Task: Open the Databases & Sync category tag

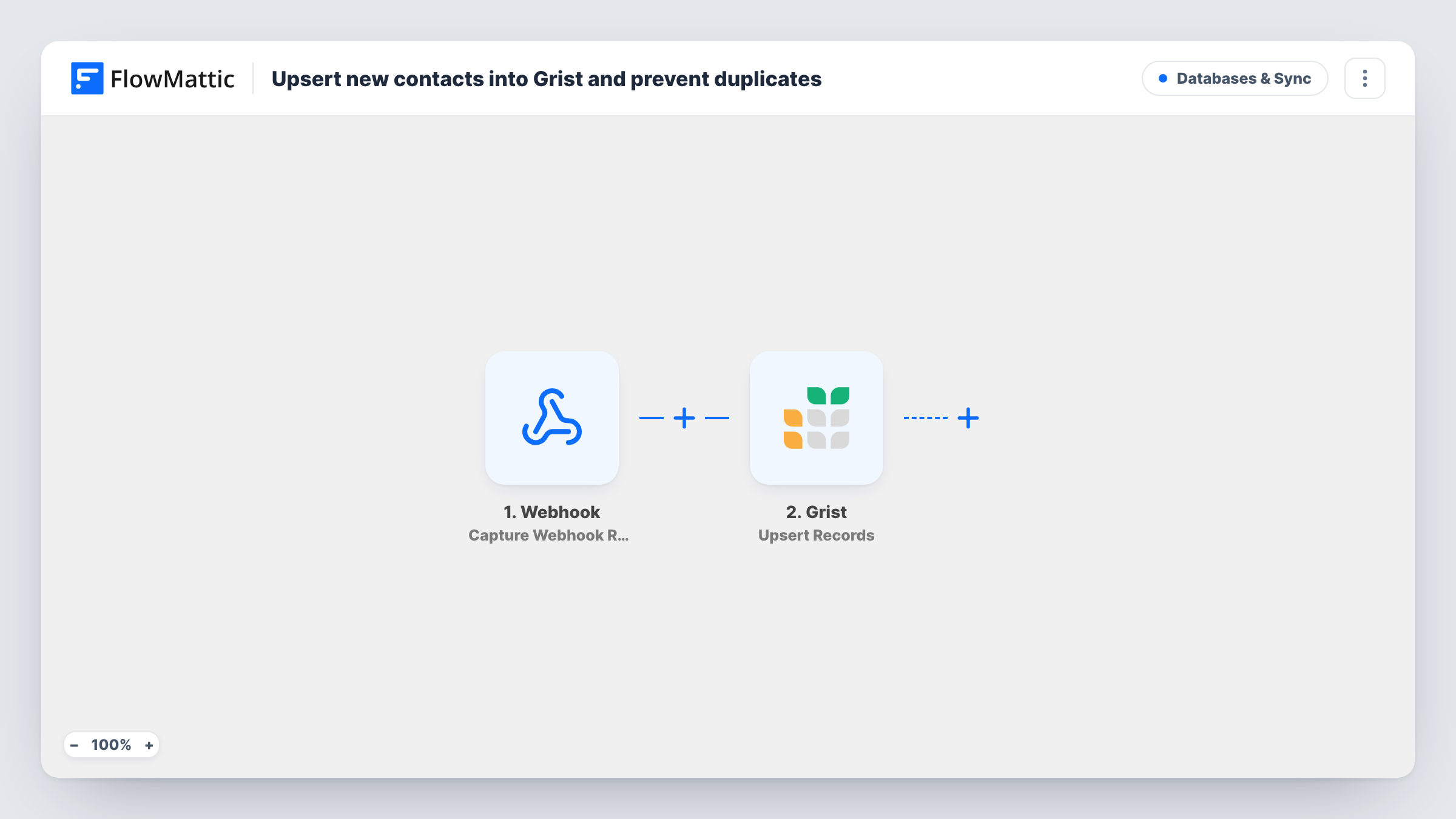Action: pos(1235,78)
